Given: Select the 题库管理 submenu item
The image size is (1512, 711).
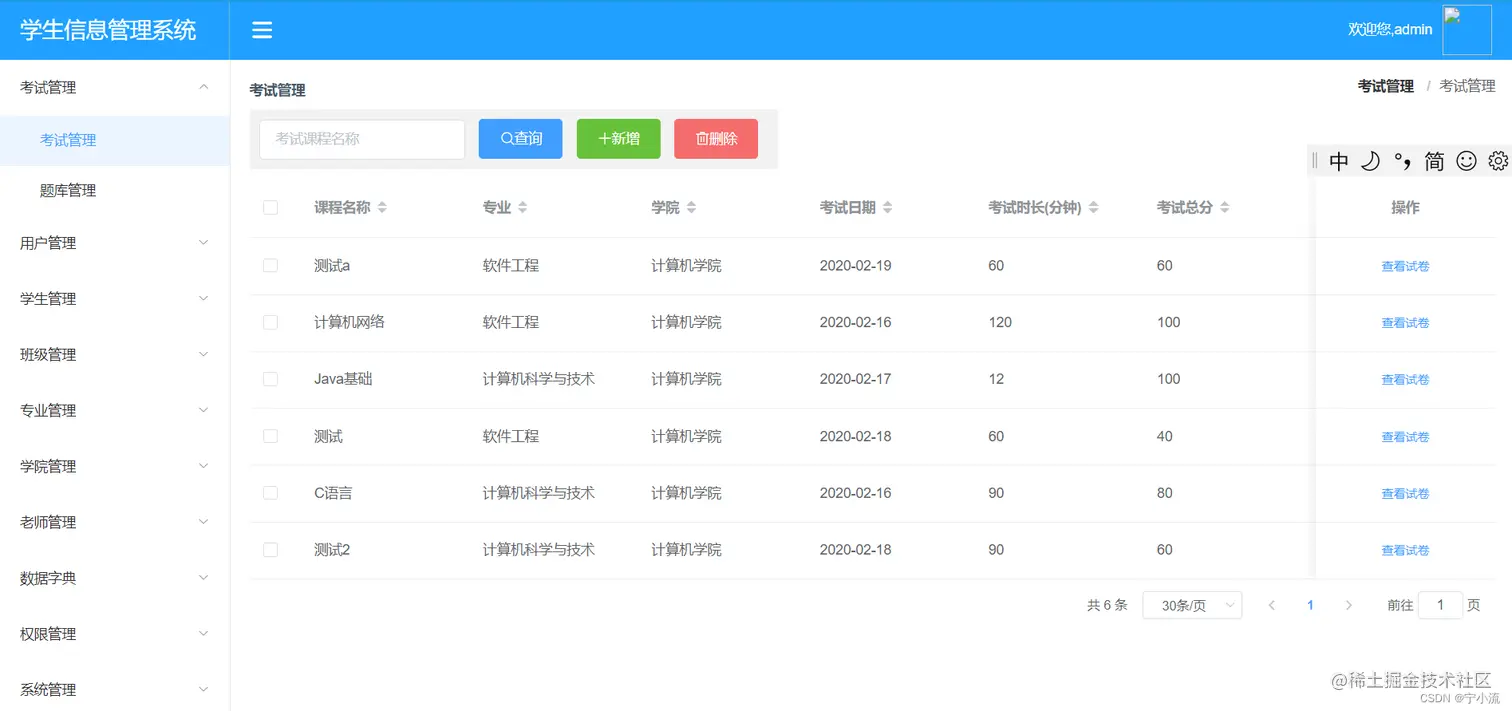Looking at the screenshot, I should [115, 190].
